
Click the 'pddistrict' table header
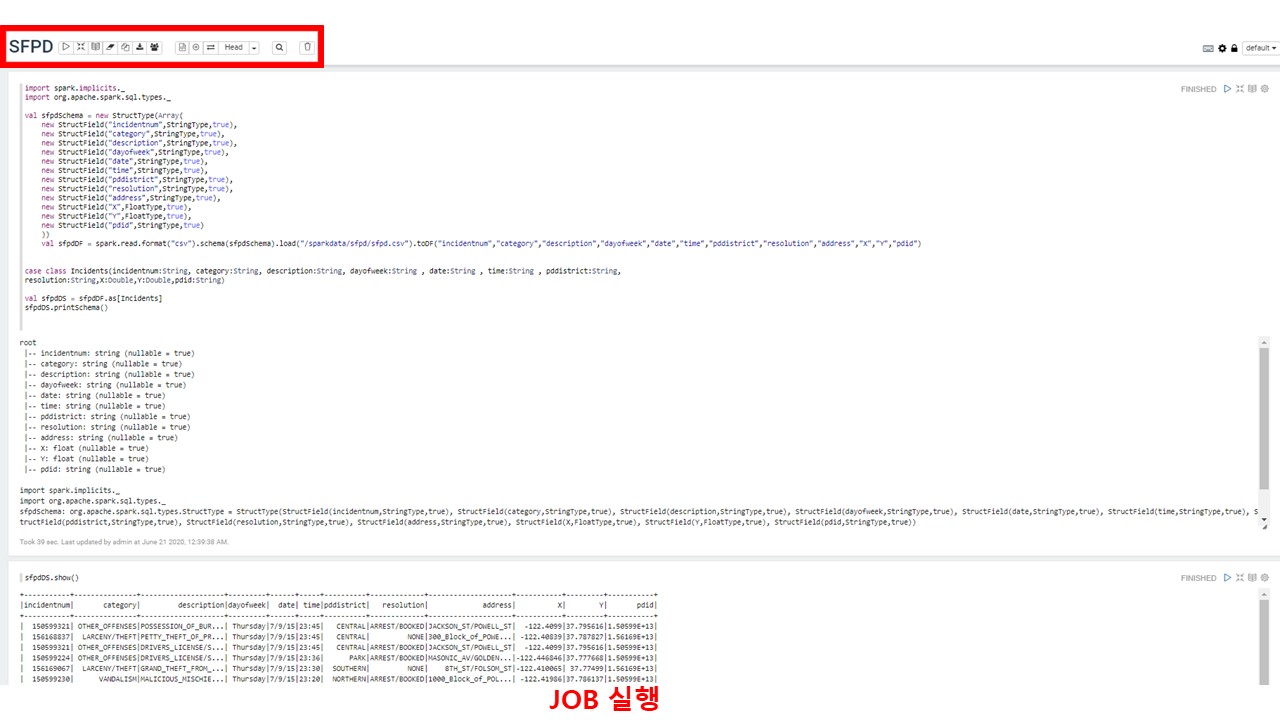[345, 605]
